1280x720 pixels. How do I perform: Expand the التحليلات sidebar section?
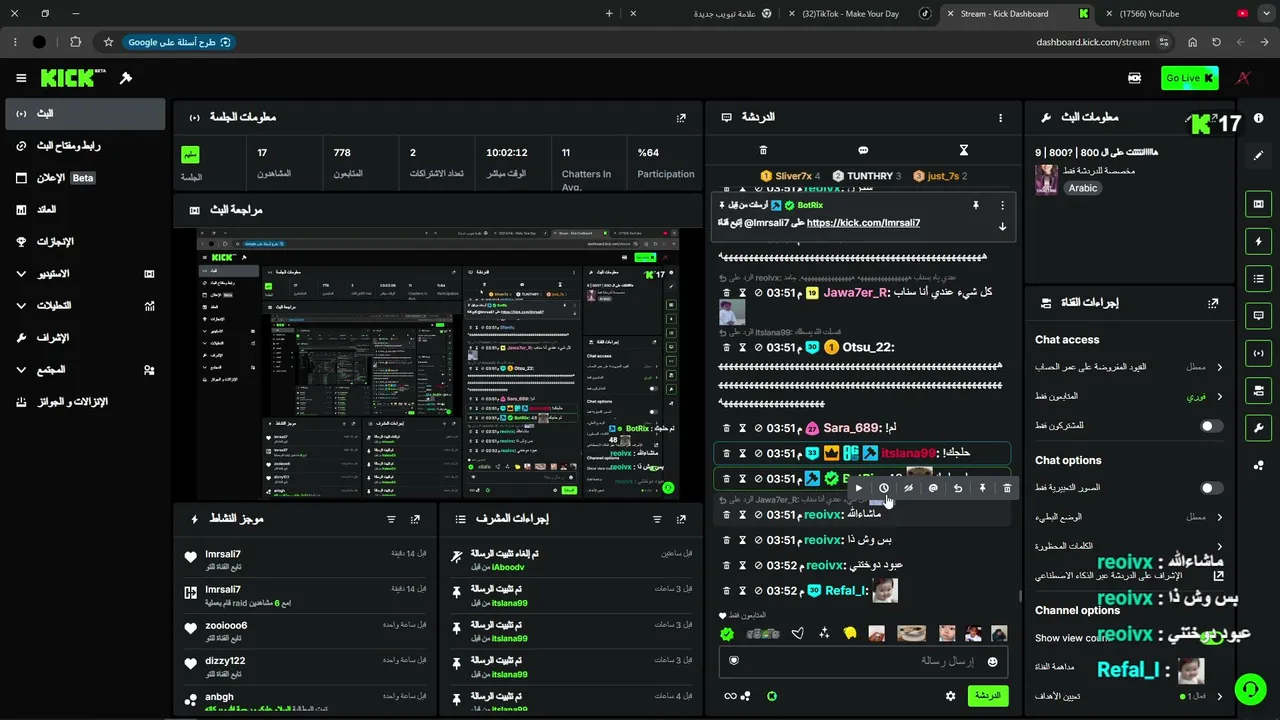tap(85, 306)
